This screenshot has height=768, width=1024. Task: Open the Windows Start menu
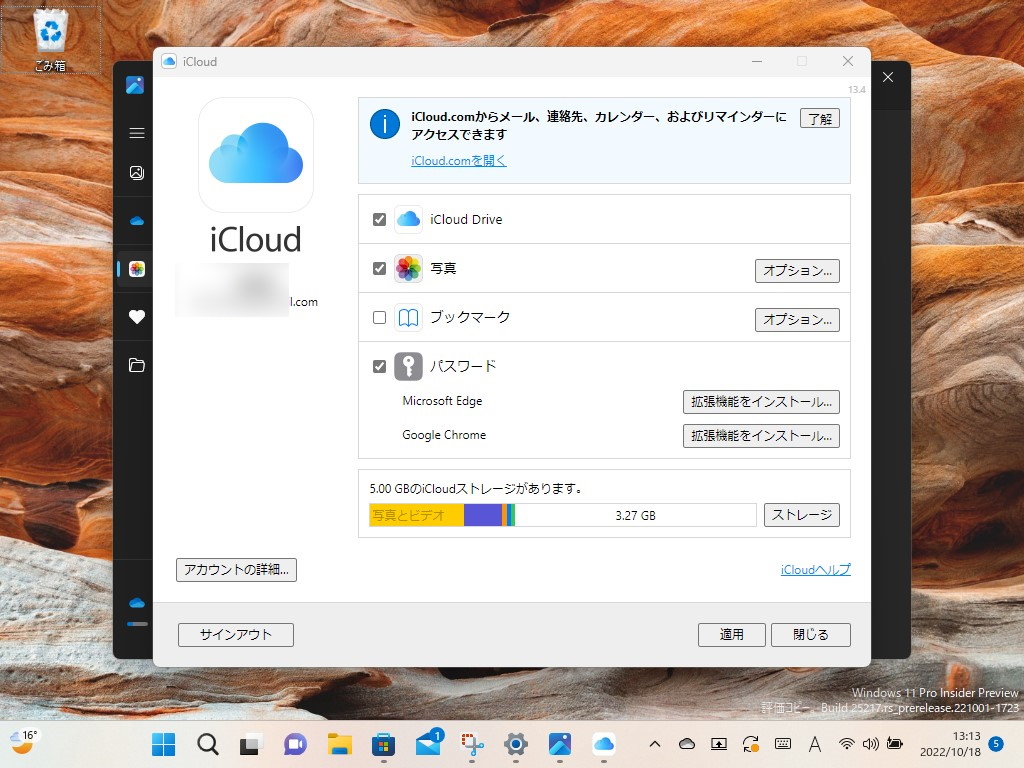(162, 744)
